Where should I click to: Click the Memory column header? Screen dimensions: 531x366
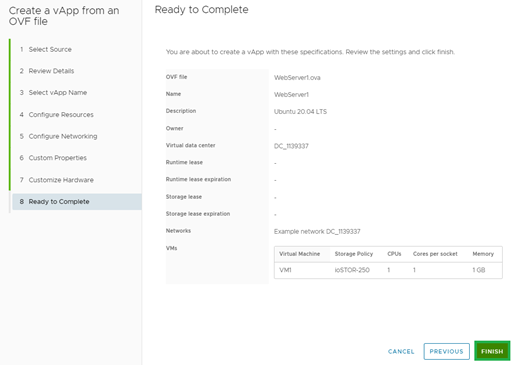[483, 254]
